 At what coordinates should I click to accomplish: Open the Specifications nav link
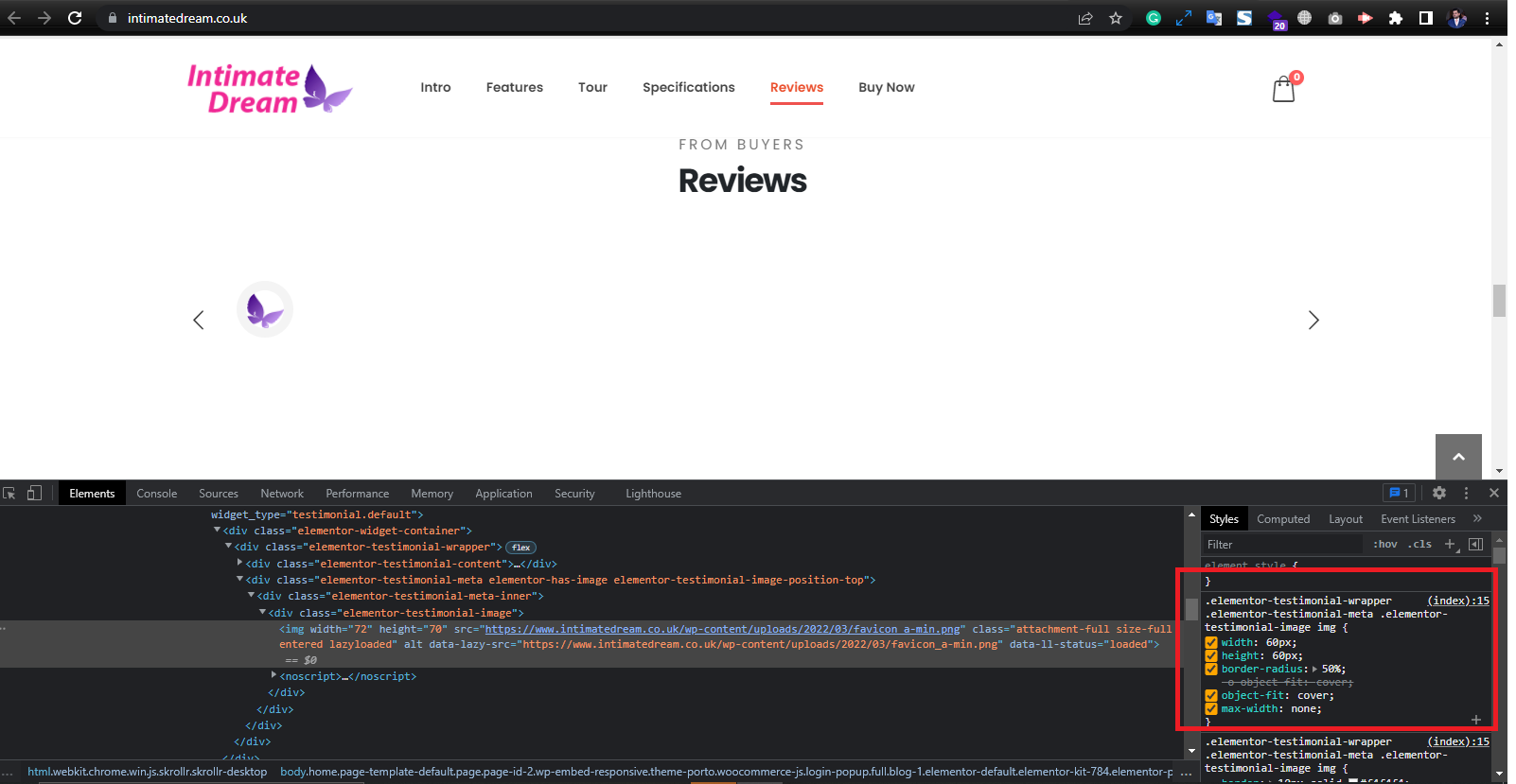click(x=689, y=87)
